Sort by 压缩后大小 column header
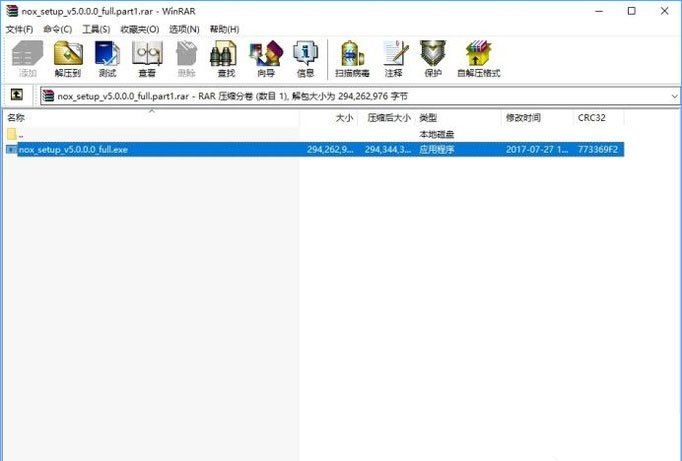Image resolution: width=682 pixels, height=461 pixels. click(386, 117)
